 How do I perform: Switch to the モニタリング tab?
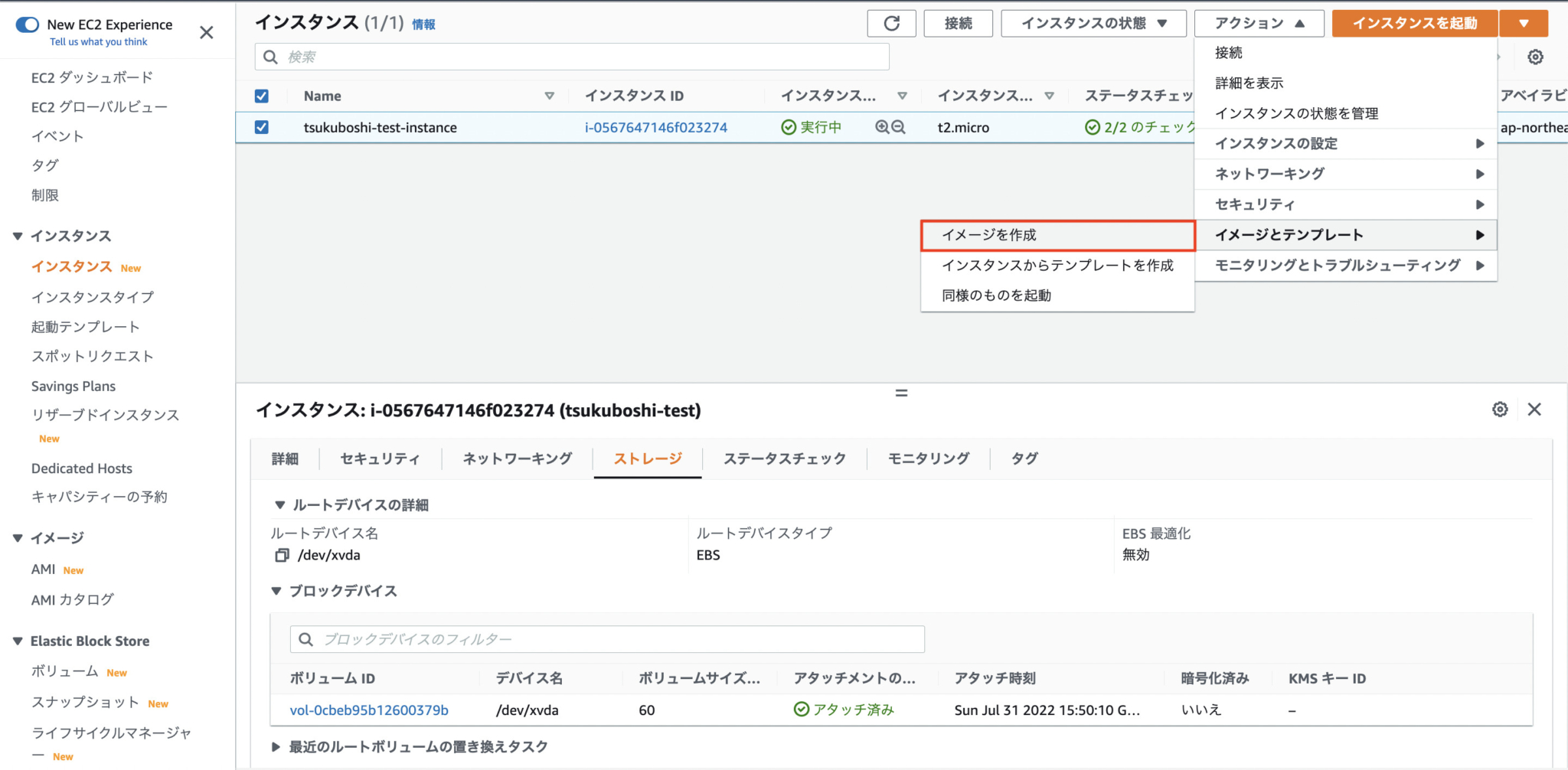928,458
